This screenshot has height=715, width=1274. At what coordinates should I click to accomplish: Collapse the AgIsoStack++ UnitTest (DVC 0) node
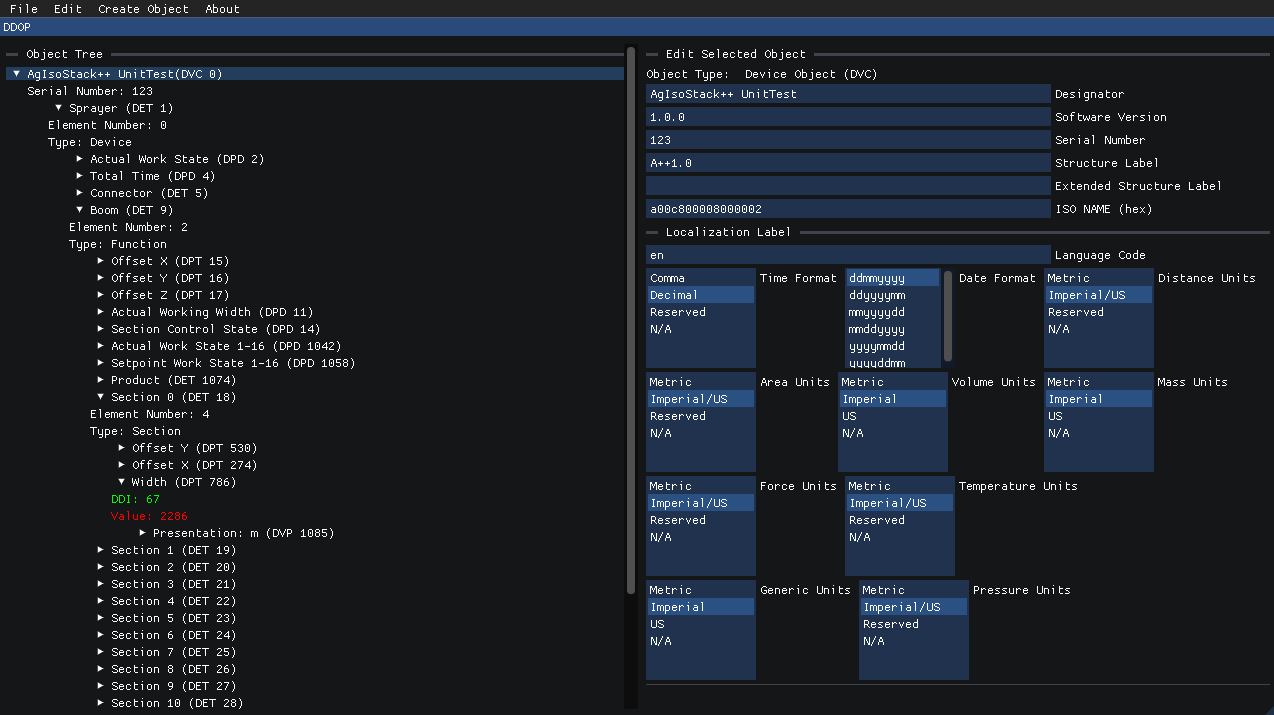pyautogui.click(x=17, y=74)
